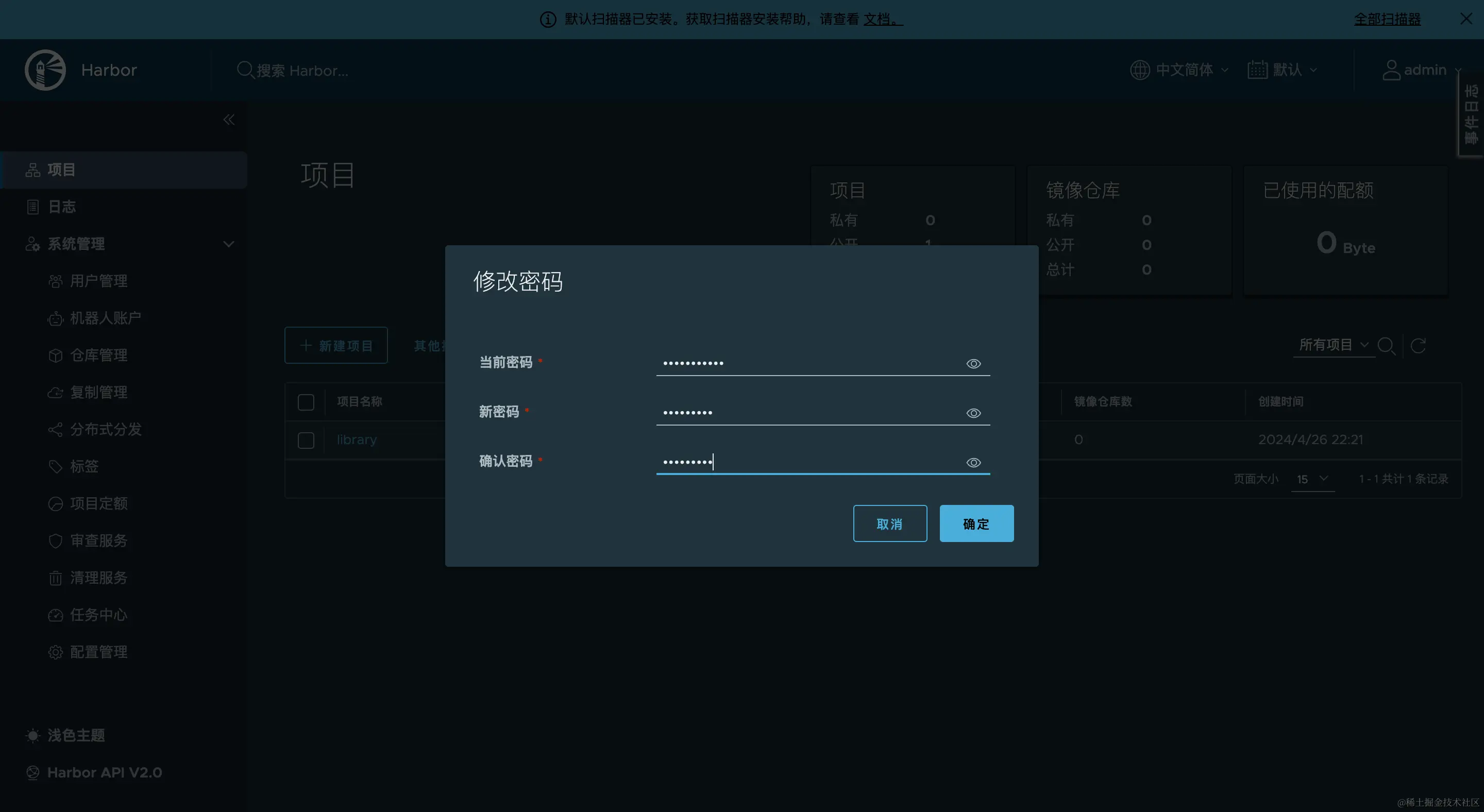This screenshot has width=1484, height=812.
Task: Select the 分布式分发 sidebar icon
Action: tap(55, 429)
